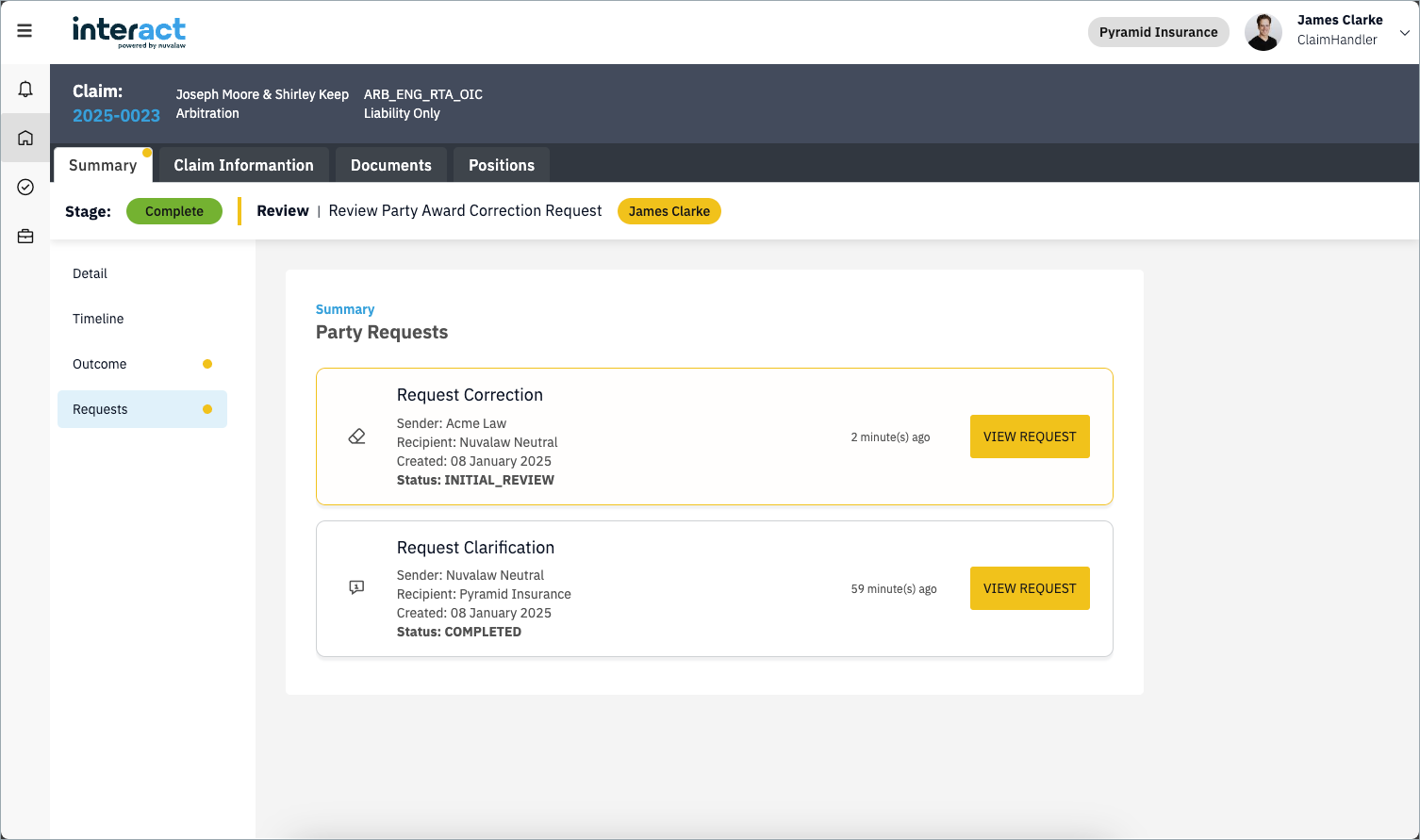Open the Documents tab
Image resolution: width=1420 pixels, height=840 pixels.
tap(391, 165)
